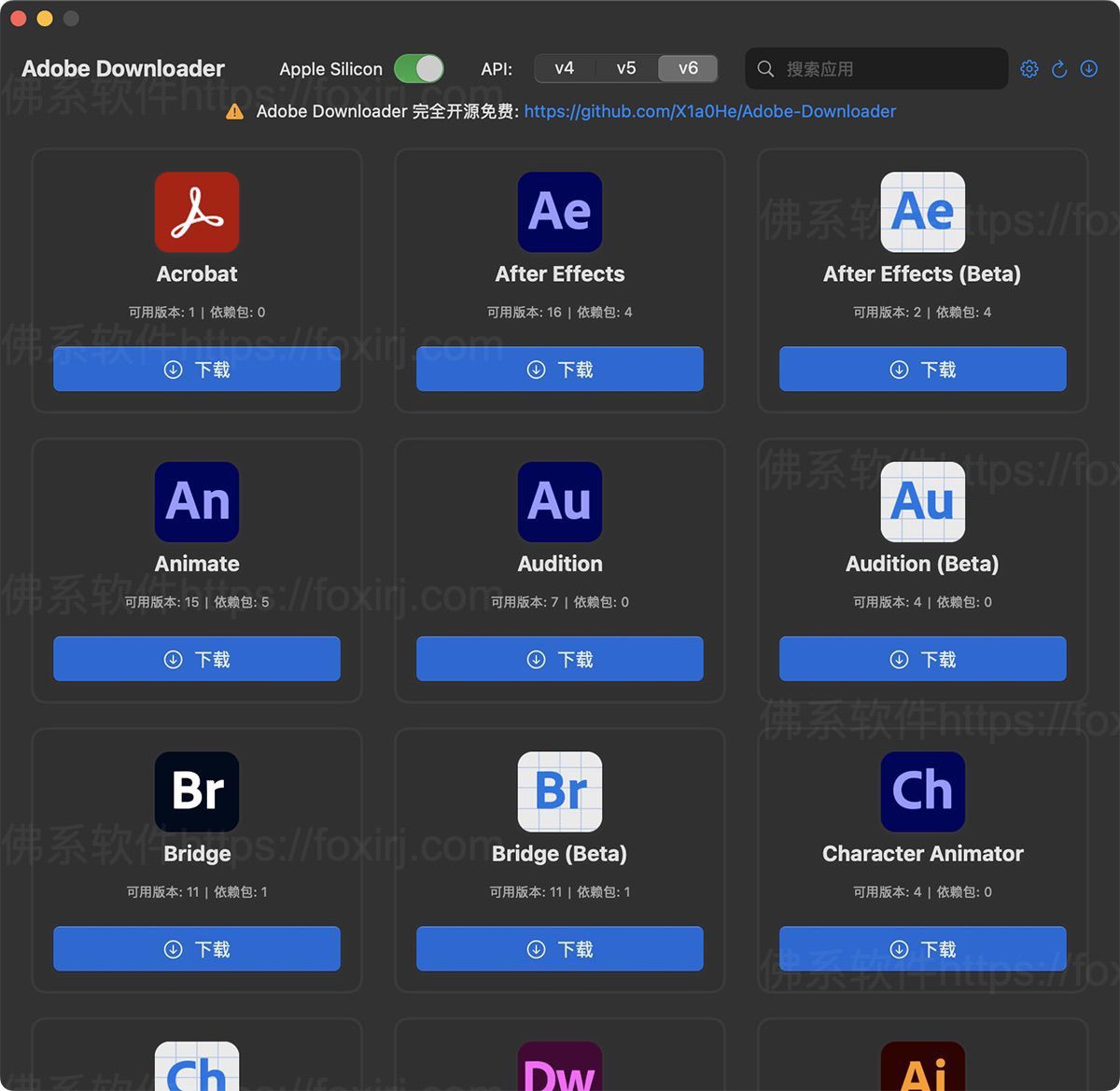Image resolution: width=1120 pixels, height=1091 pixels.
Task: Click the refresh icon in the toolbar
Action: pyautogui.click(x=1058, y=68)
